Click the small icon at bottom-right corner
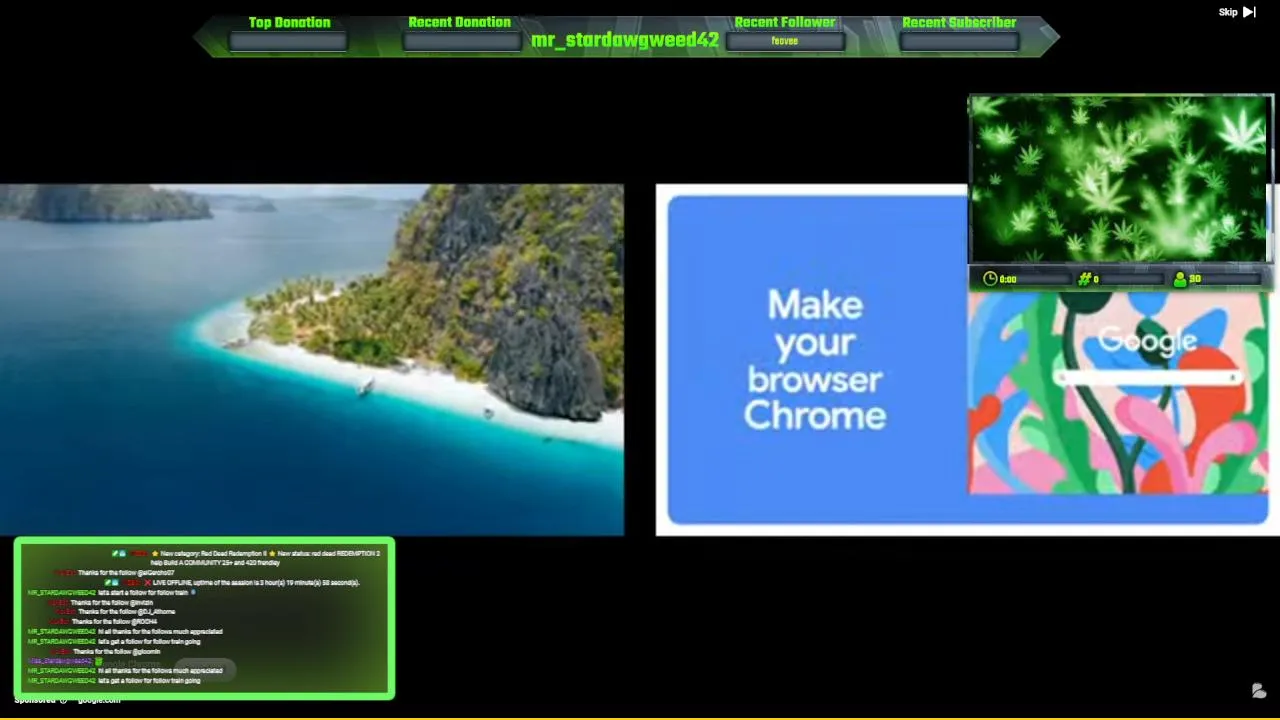The image size is (1280, 720). (x=1259, y=691)
